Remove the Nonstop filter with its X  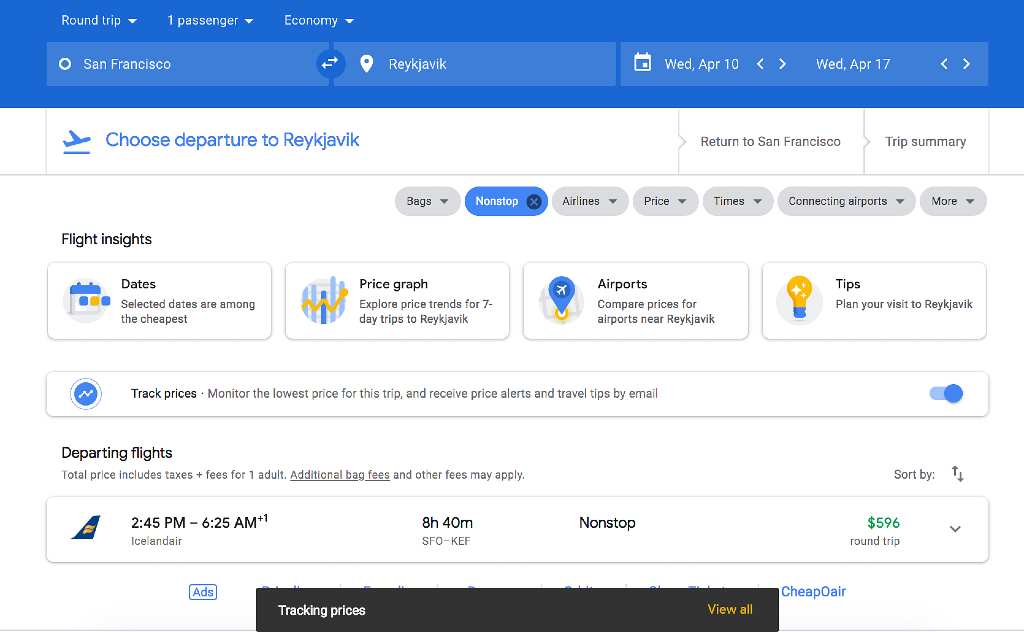click(534, 202)
